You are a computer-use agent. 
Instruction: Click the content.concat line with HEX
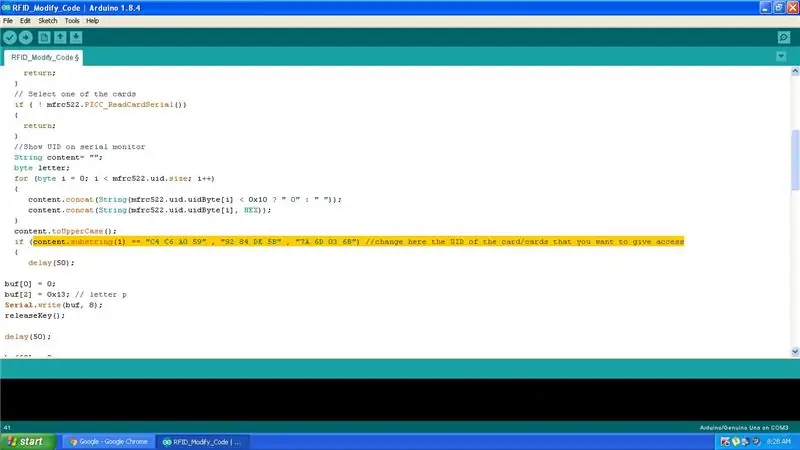(x=149, y=210)
